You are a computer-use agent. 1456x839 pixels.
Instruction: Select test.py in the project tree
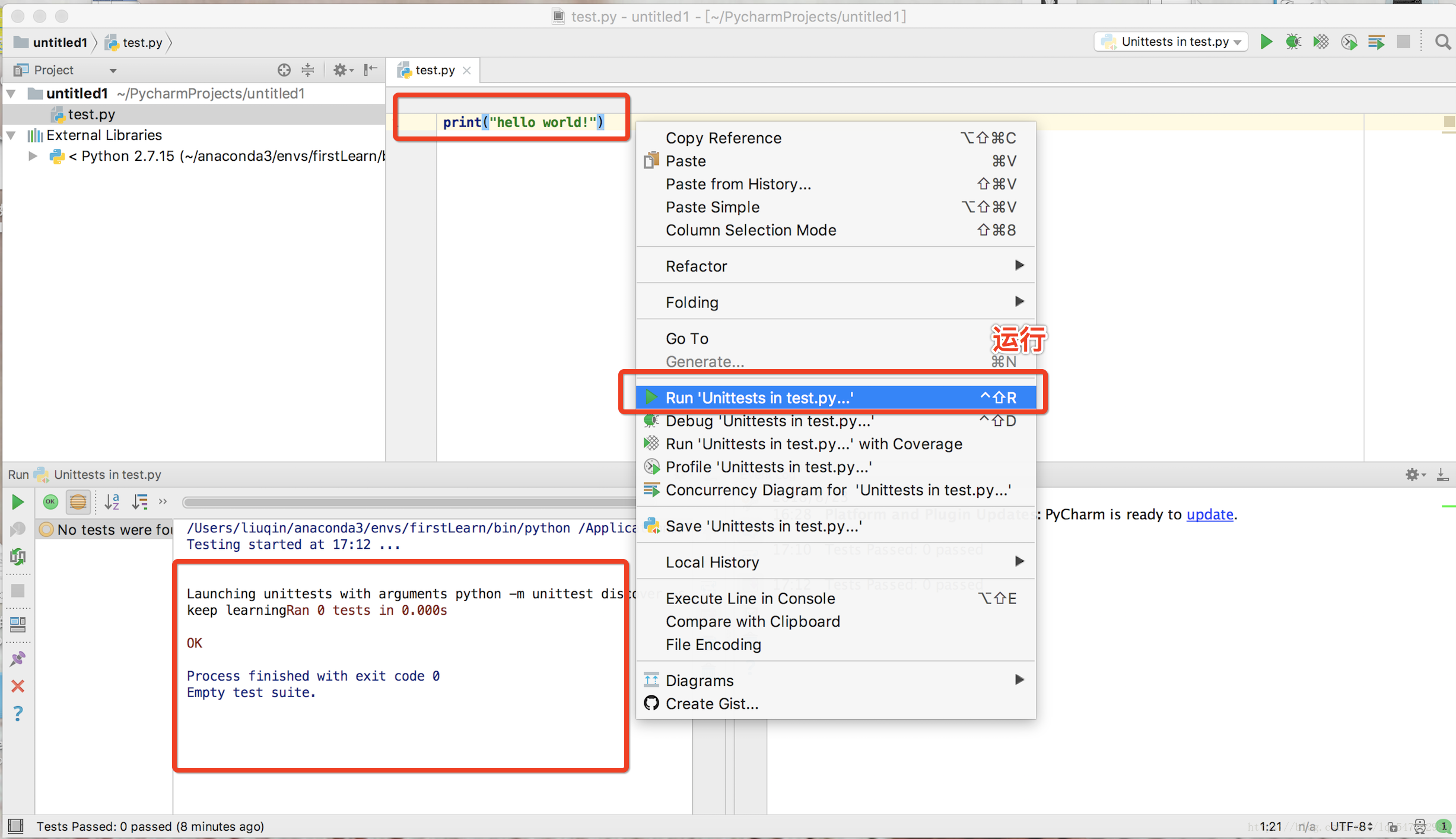(91, 114)
